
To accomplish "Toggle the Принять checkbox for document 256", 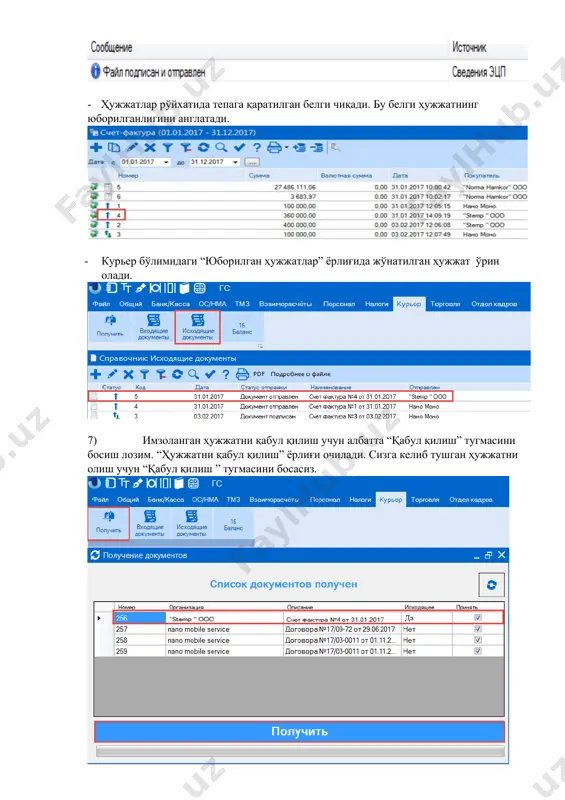I will 478,618.
